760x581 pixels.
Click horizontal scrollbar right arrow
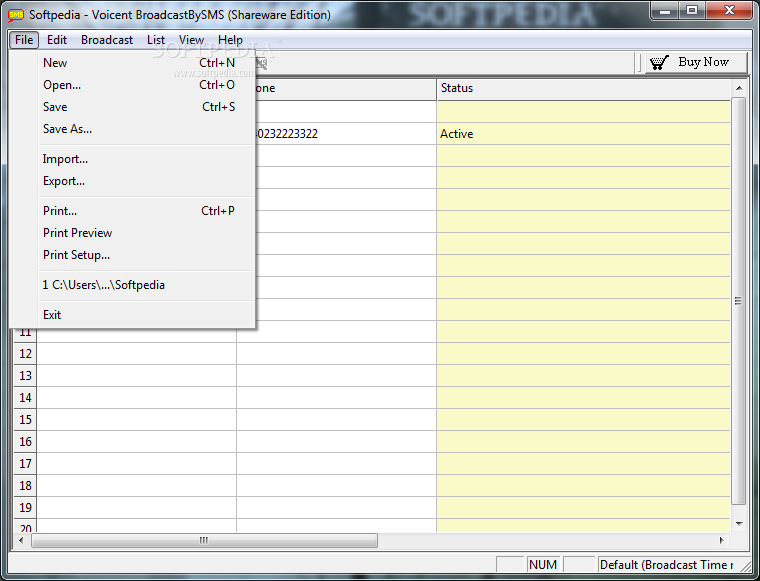coord(722,540)
